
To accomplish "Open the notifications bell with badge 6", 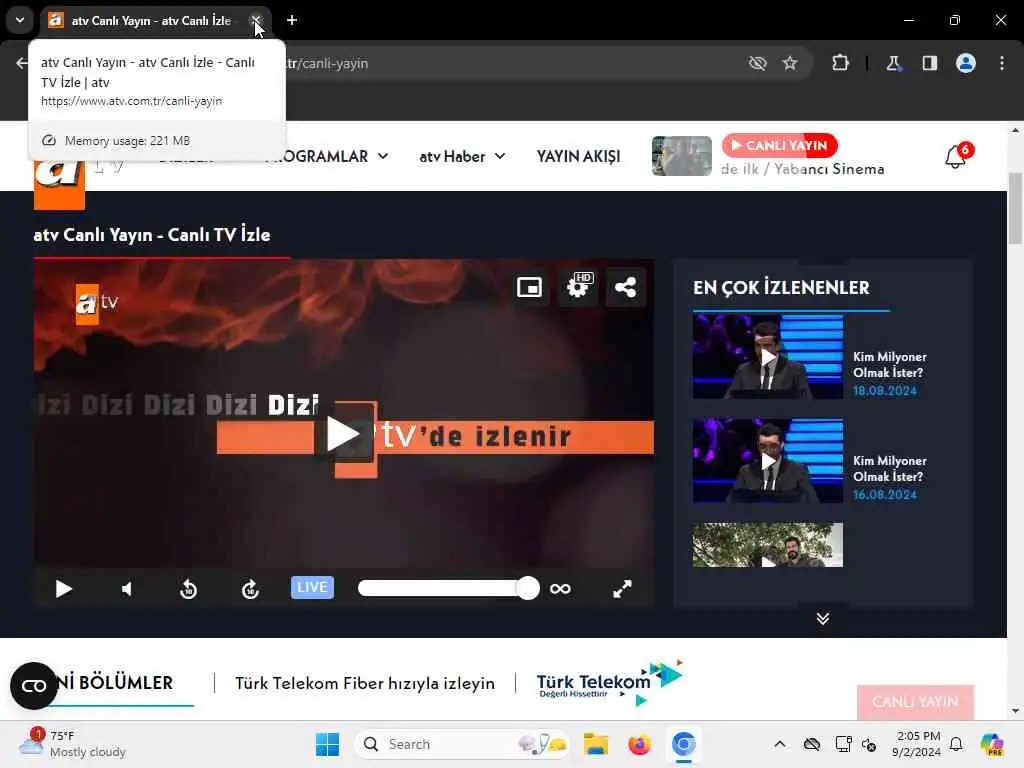I will (955, 156).
